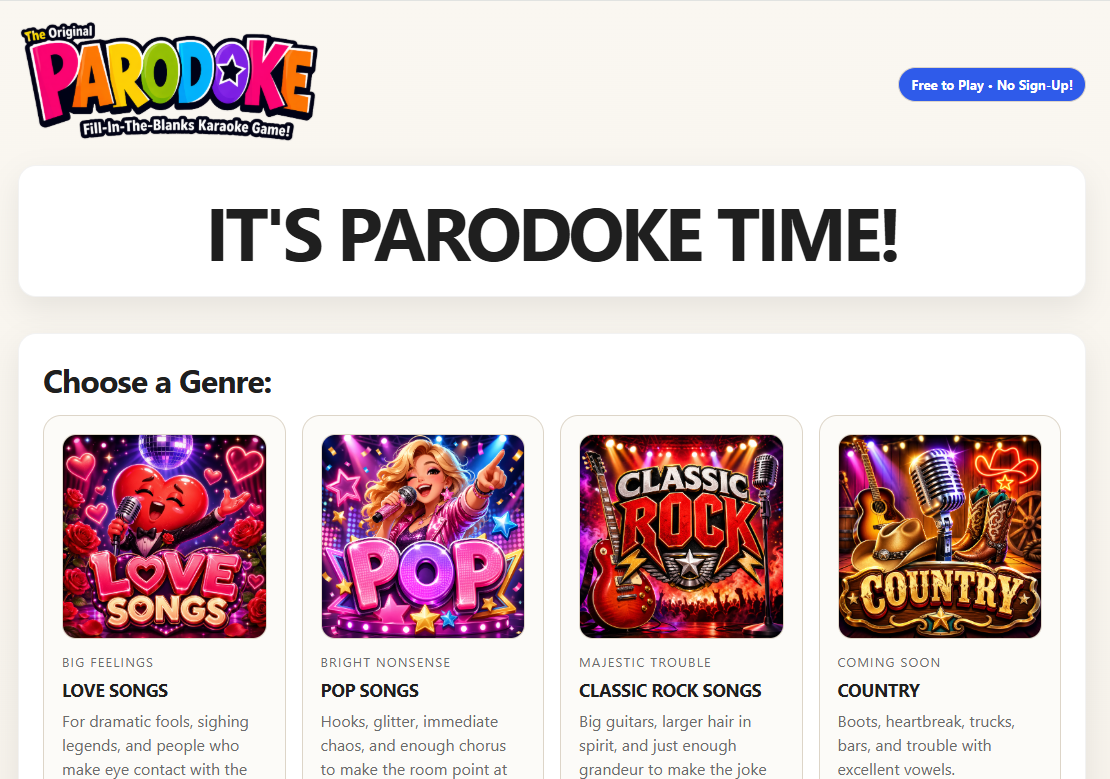The width and height of the screenshot is (1110, 779).
Task: Select the COUNTRY title
Action: 879,690
